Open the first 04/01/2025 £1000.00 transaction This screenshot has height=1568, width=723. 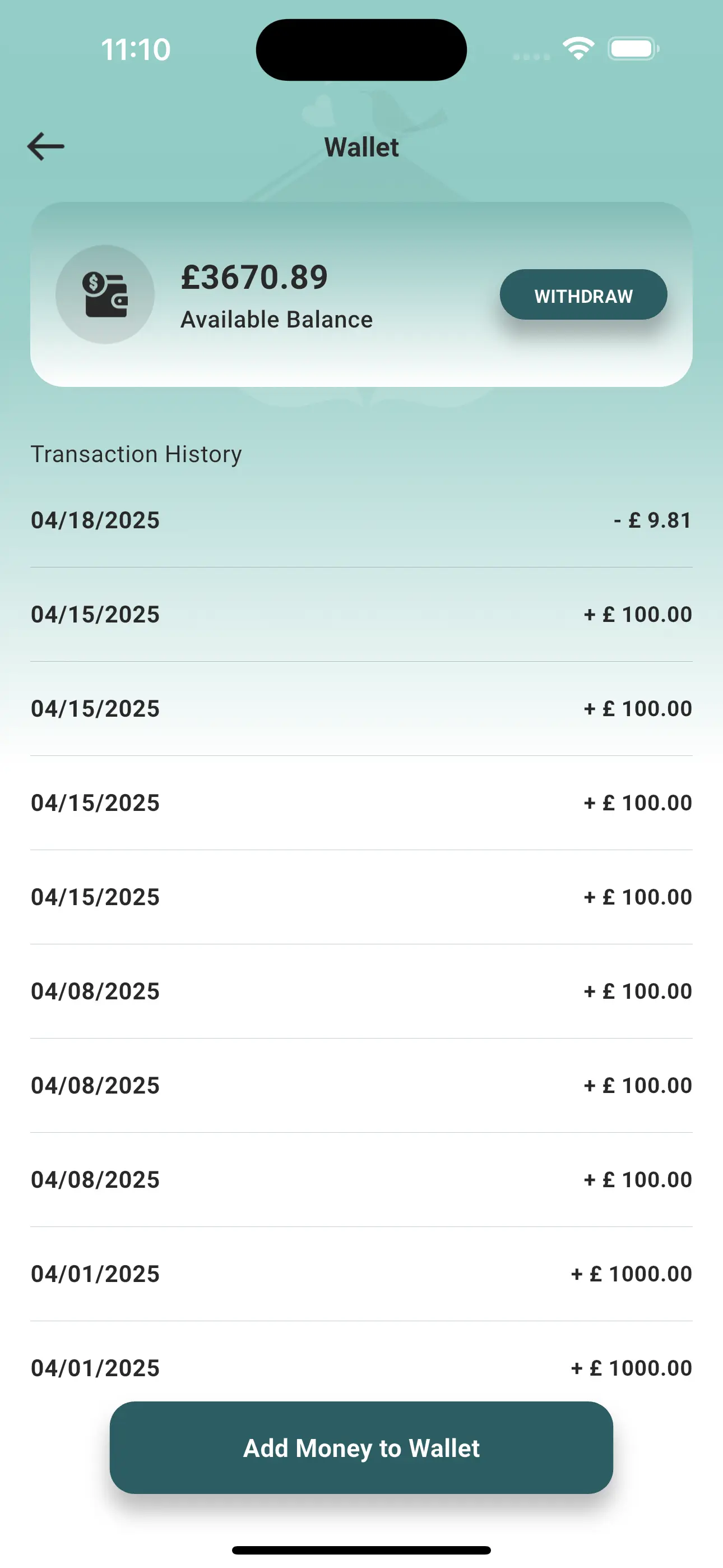click(361, 1274)
